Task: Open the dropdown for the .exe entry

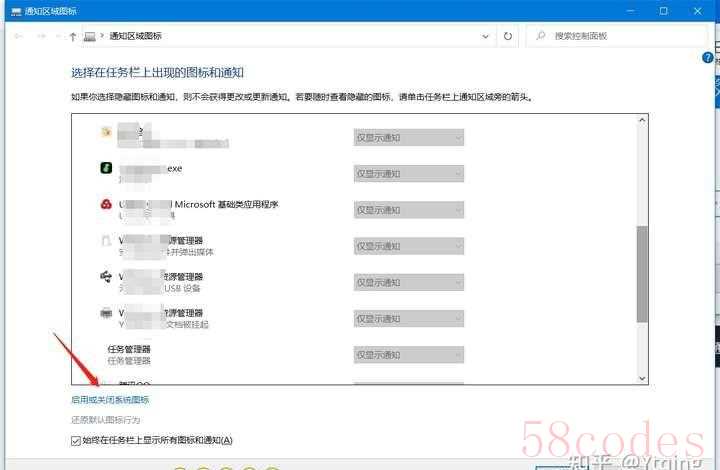Action: point(408,174)
